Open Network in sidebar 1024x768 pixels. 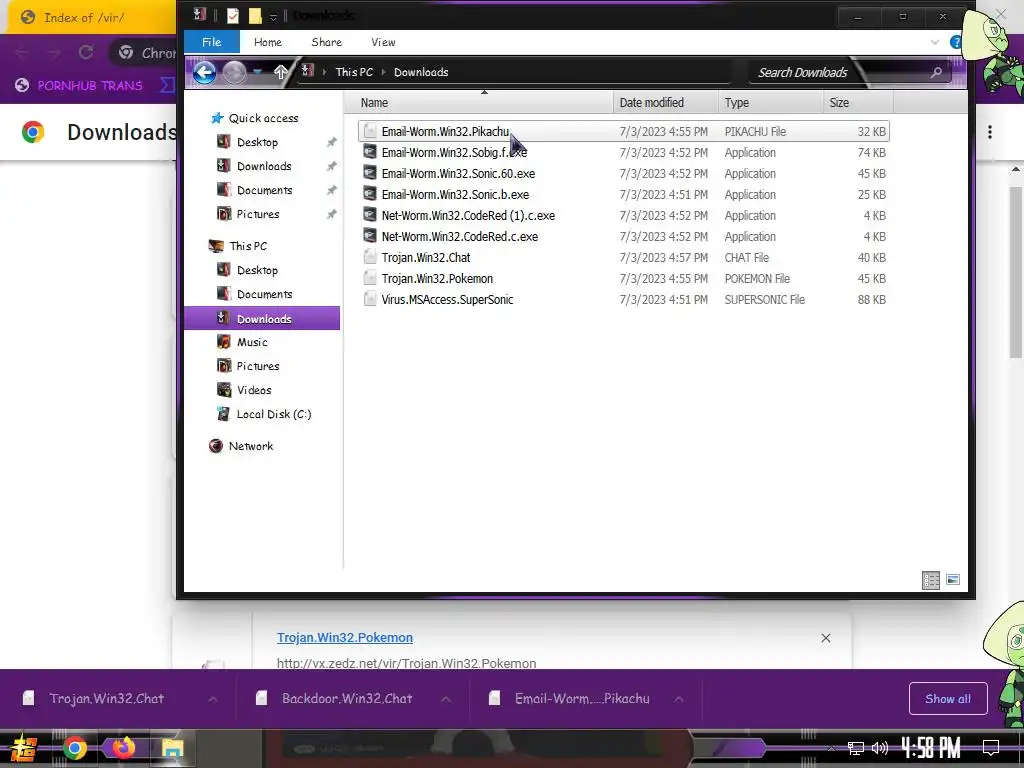click(241, 446)
